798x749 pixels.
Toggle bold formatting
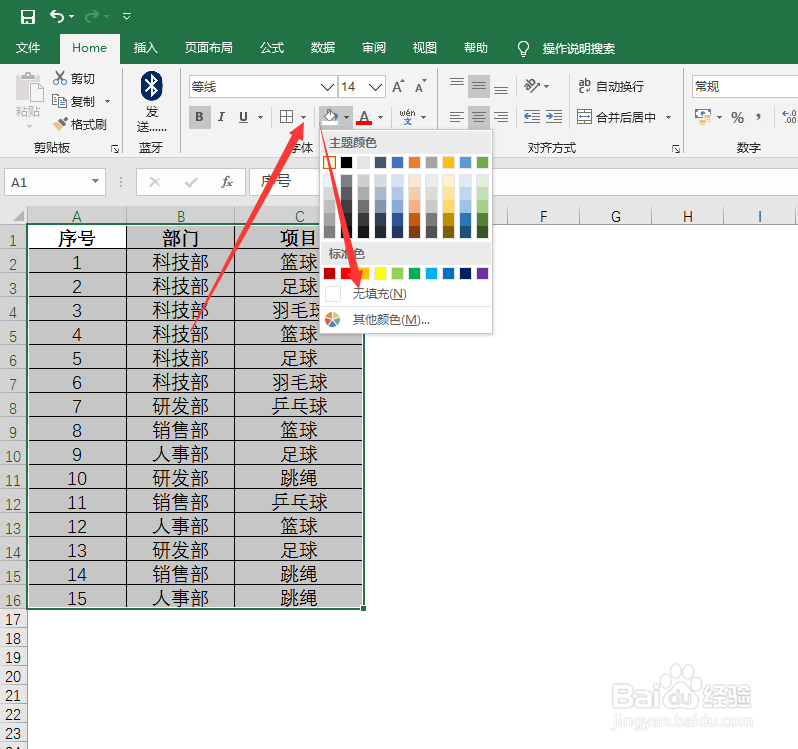pos(200,117)
